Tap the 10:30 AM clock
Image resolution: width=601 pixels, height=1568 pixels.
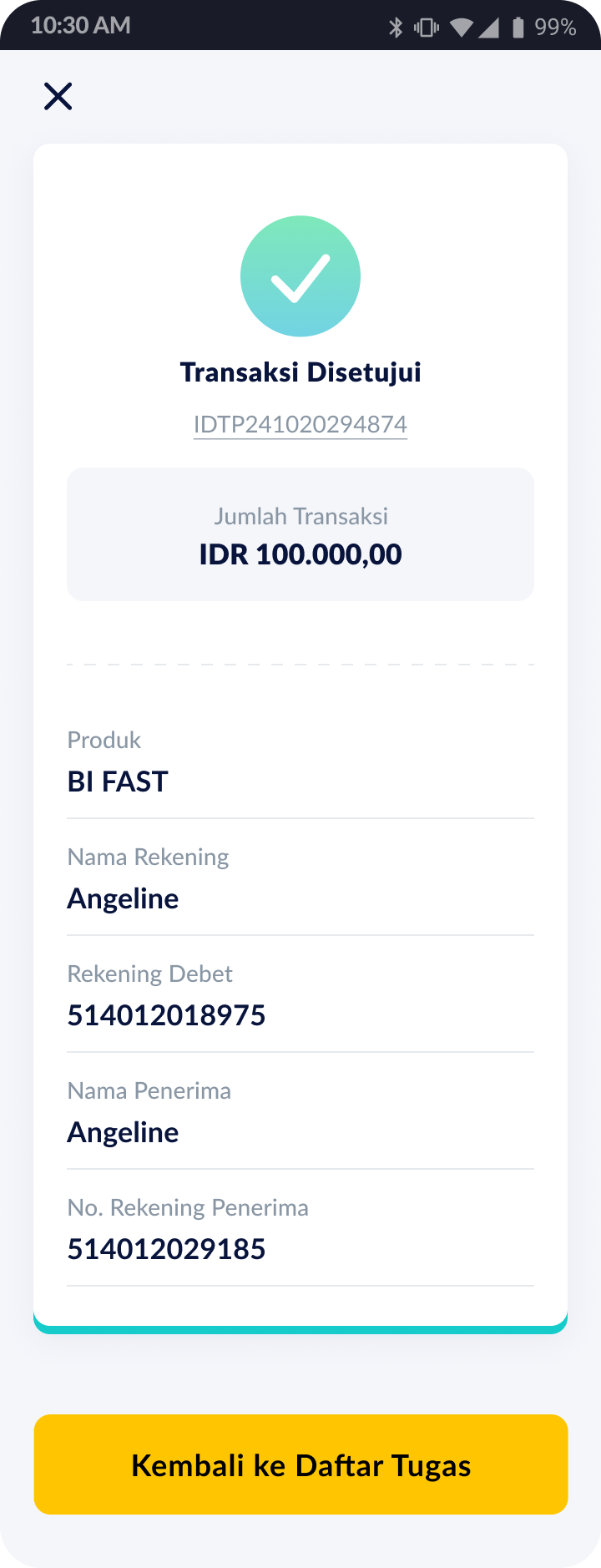click(x=81, y=25)
